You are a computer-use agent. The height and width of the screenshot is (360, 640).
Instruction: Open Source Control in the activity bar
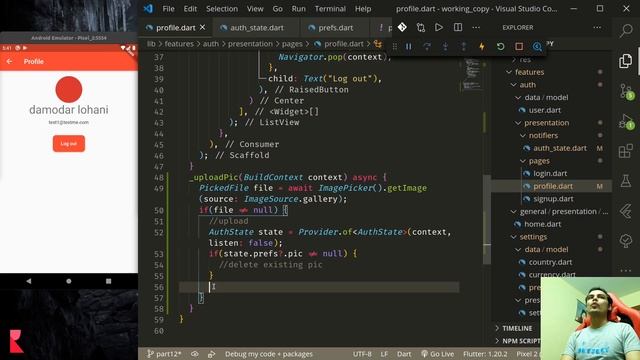[x=626, y=91]
